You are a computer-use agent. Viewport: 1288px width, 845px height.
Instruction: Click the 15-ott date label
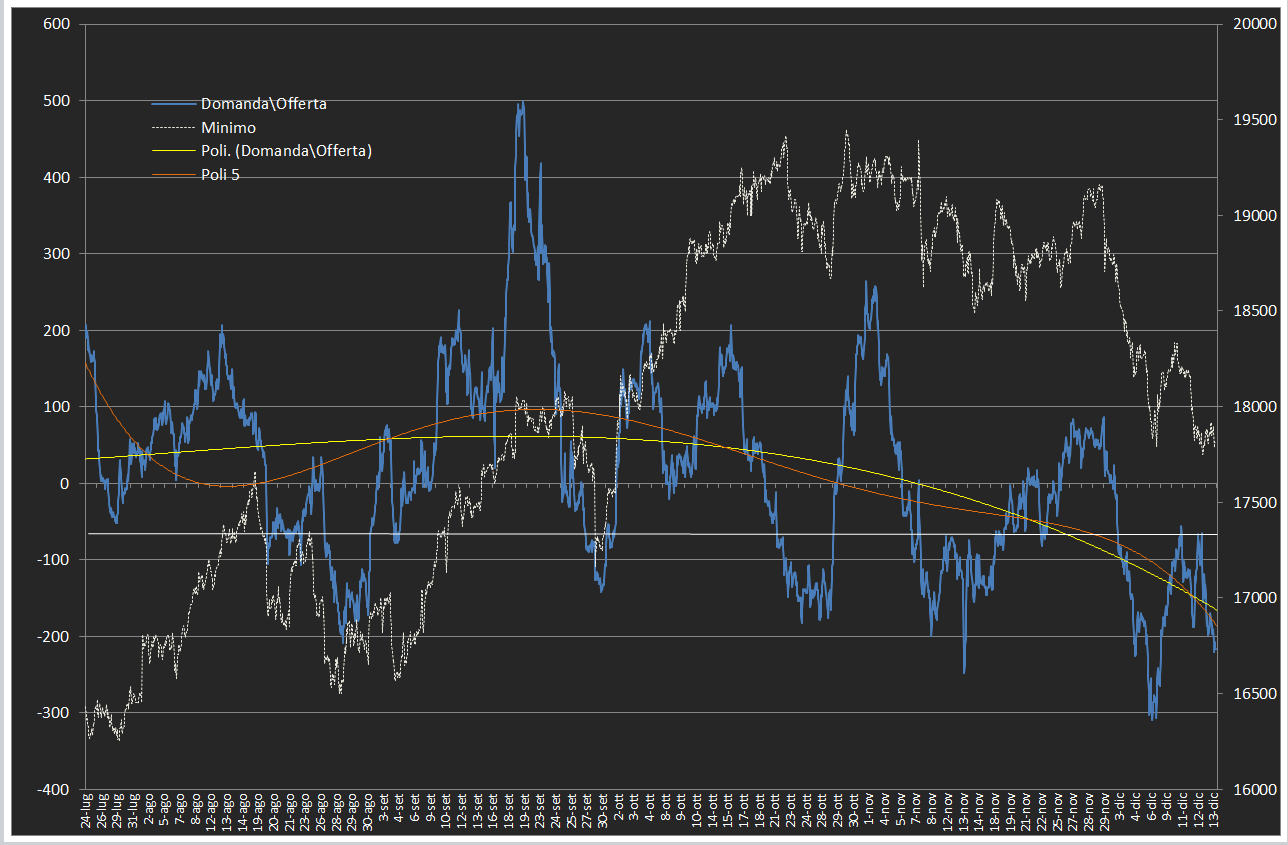pyautogui.click(x=727, y=810)
